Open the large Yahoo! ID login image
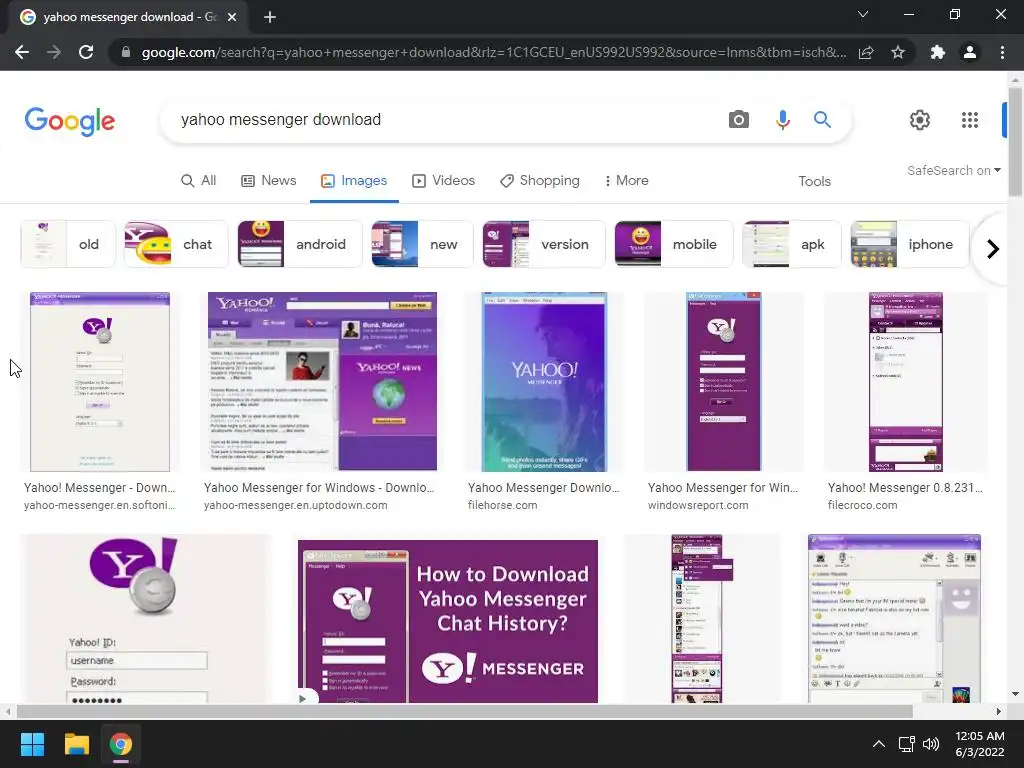Screen dimensions: 1024x768 click(146, 618)
